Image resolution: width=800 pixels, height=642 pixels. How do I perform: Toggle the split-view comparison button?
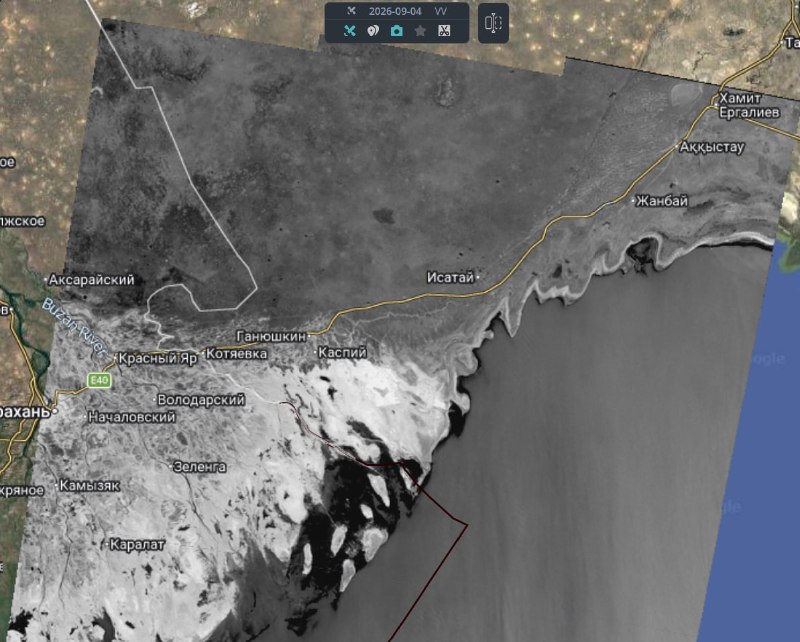(493, 23)
